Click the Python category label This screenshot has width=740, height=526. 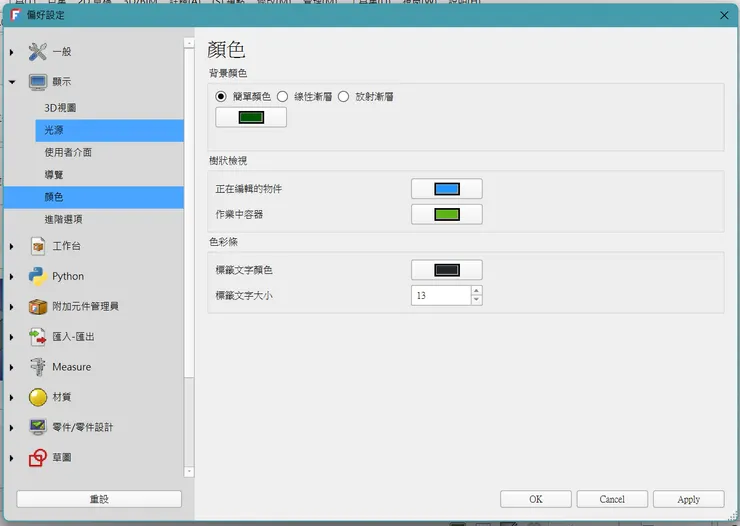(x=68, y=276)
